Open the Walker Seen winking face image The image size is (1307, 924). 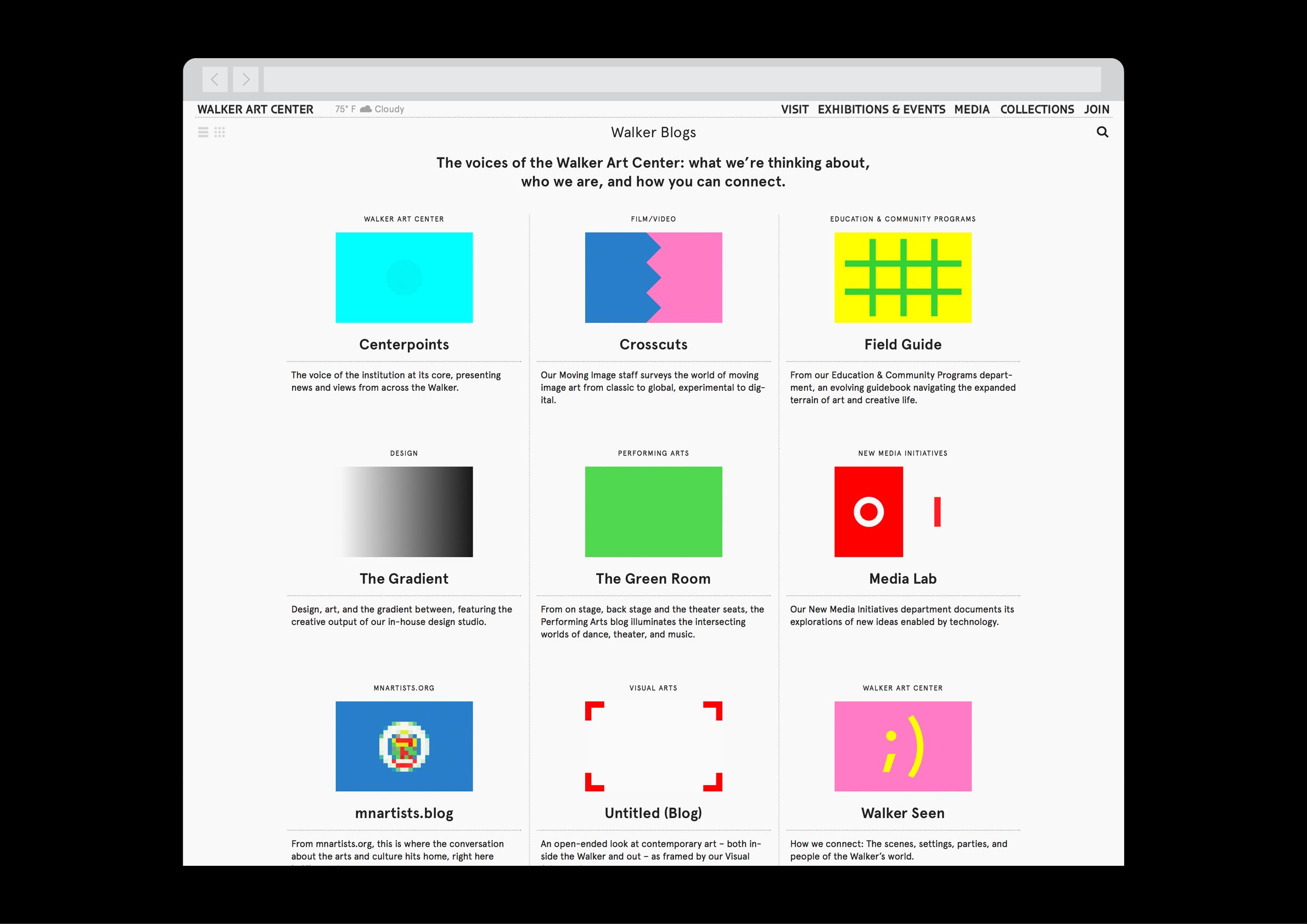[x=902, y=746]
